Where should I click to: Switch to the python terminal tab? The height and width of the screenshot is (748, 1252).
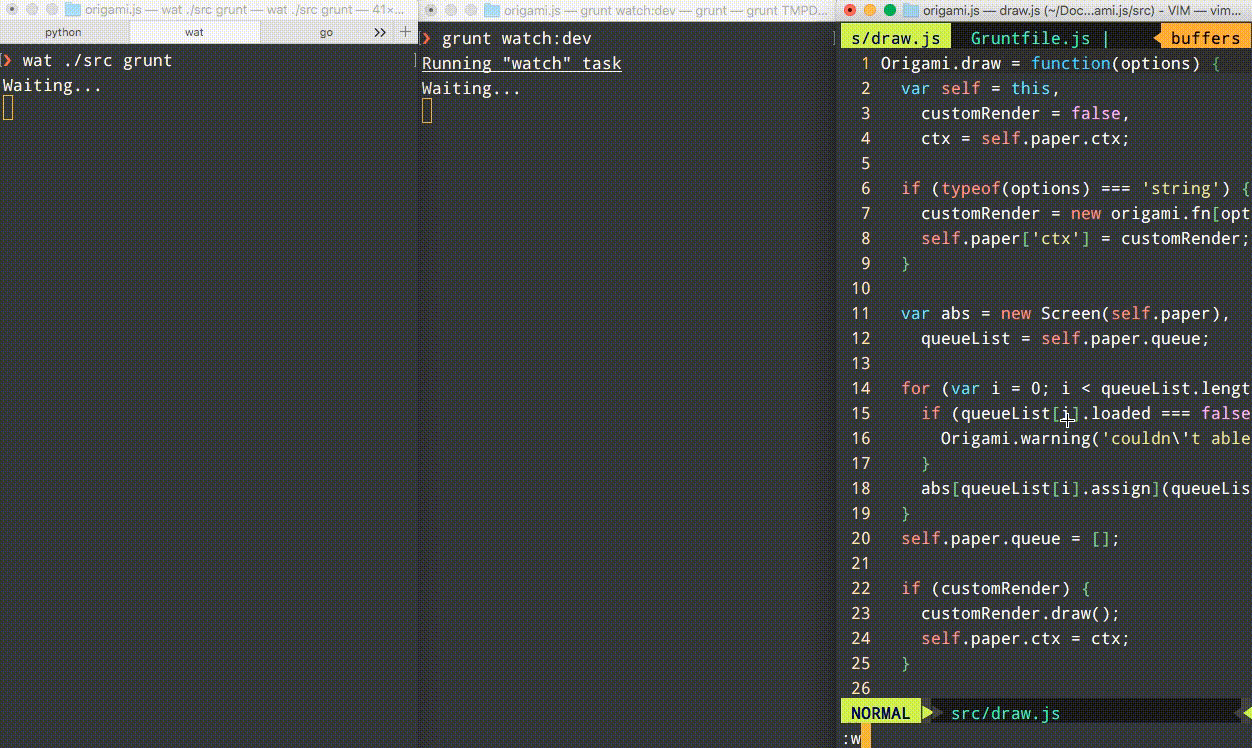(x=64, y=32)
